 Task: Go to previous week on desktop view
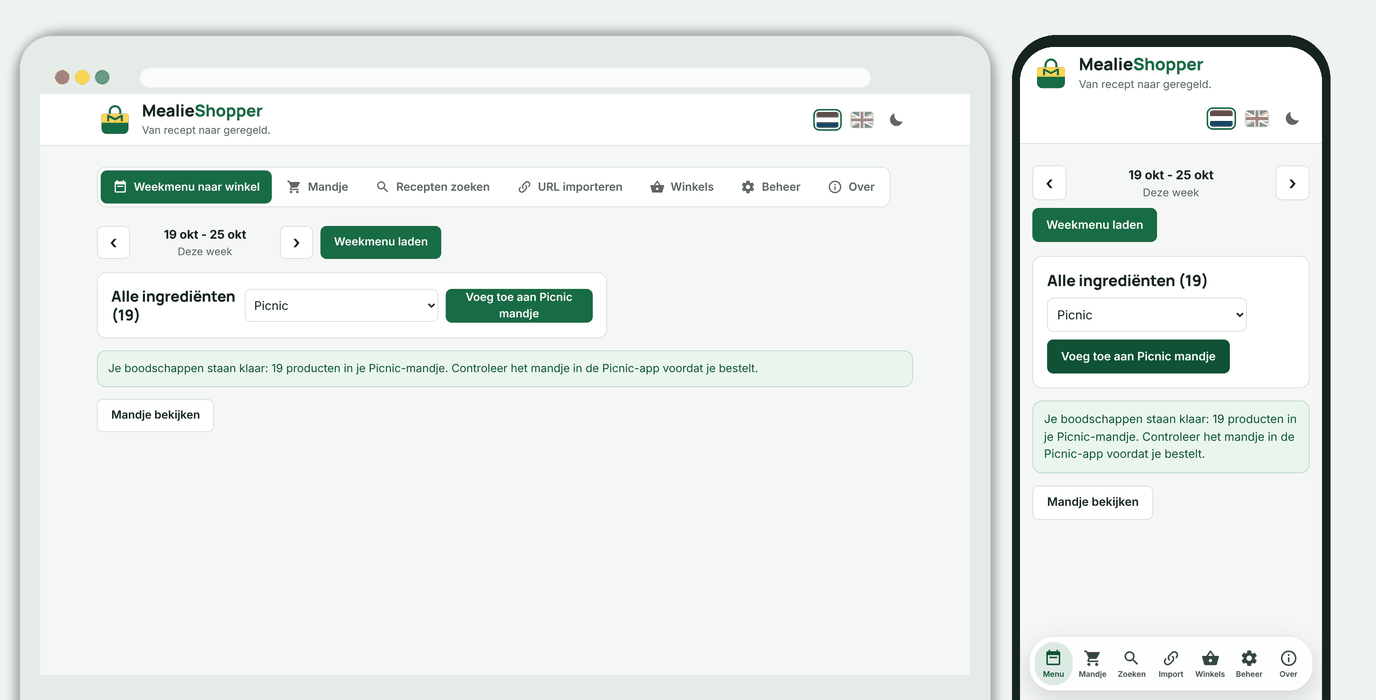click(x=114, y=243)
